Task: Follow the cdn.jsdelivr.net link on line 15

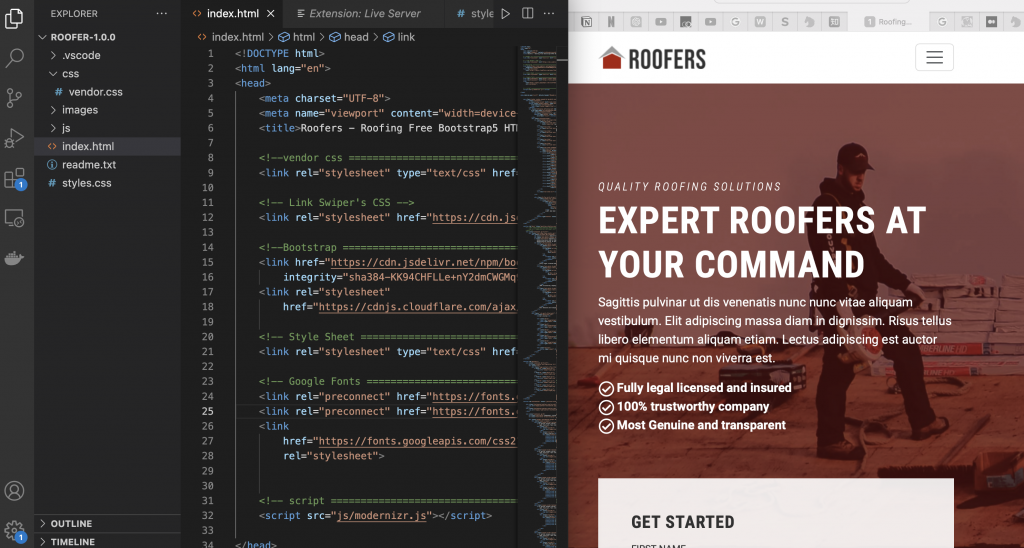Action: tap(424, 263)
